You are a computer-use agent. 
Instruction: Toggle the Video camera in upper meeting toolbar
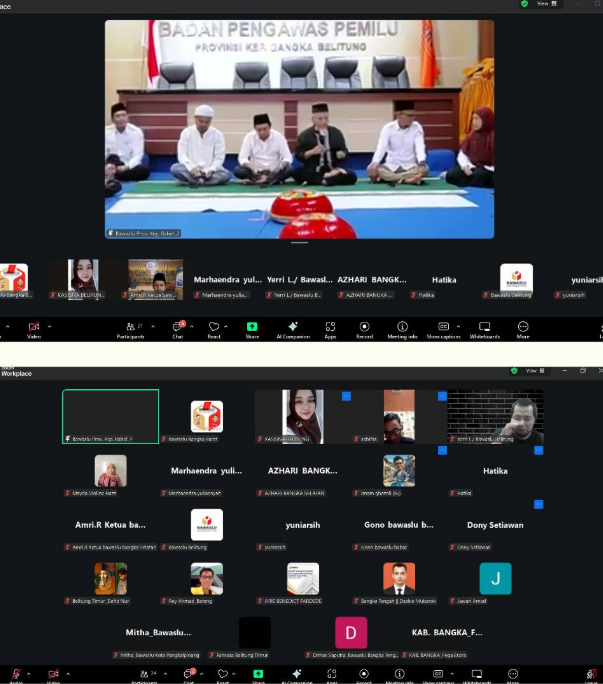(x=34, y=329)
